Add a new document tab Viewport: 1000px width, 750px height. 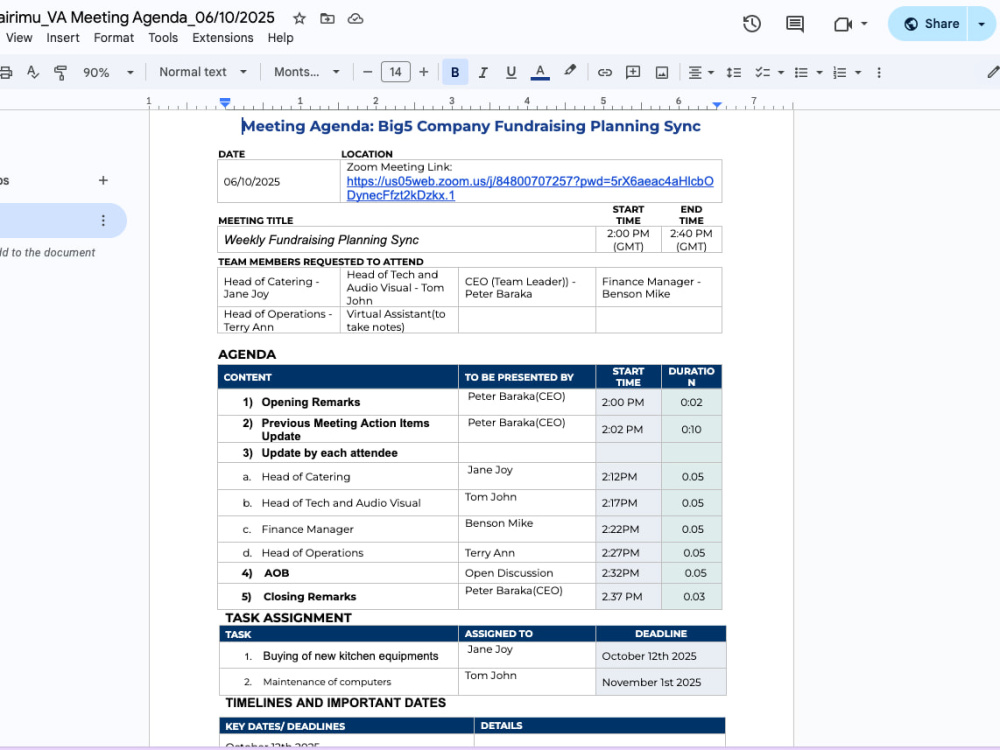click(x=103, y=180)
